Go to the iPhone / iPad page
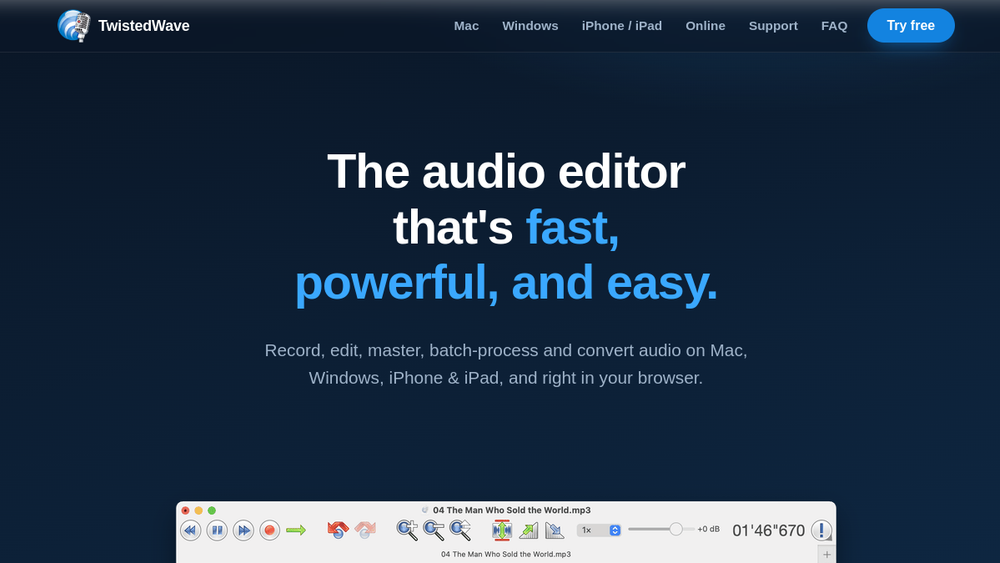Screen dimensions: 1000x563 [622, 26]
